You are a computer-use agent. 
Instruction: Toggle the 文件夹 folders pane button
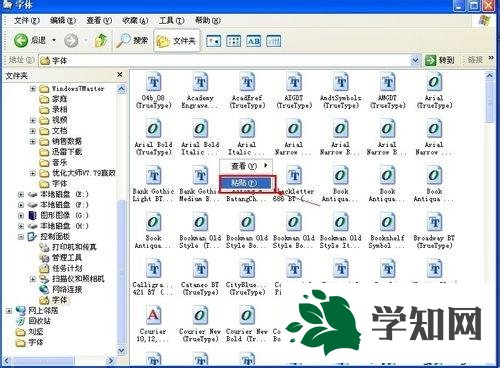click(x=176, y=41)
